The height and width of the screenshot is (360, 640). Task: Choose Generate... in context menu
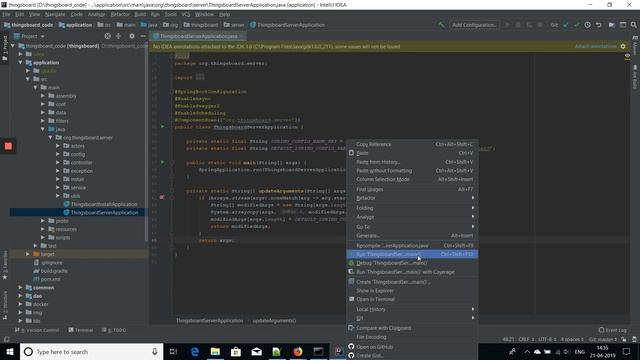(412, 236)
